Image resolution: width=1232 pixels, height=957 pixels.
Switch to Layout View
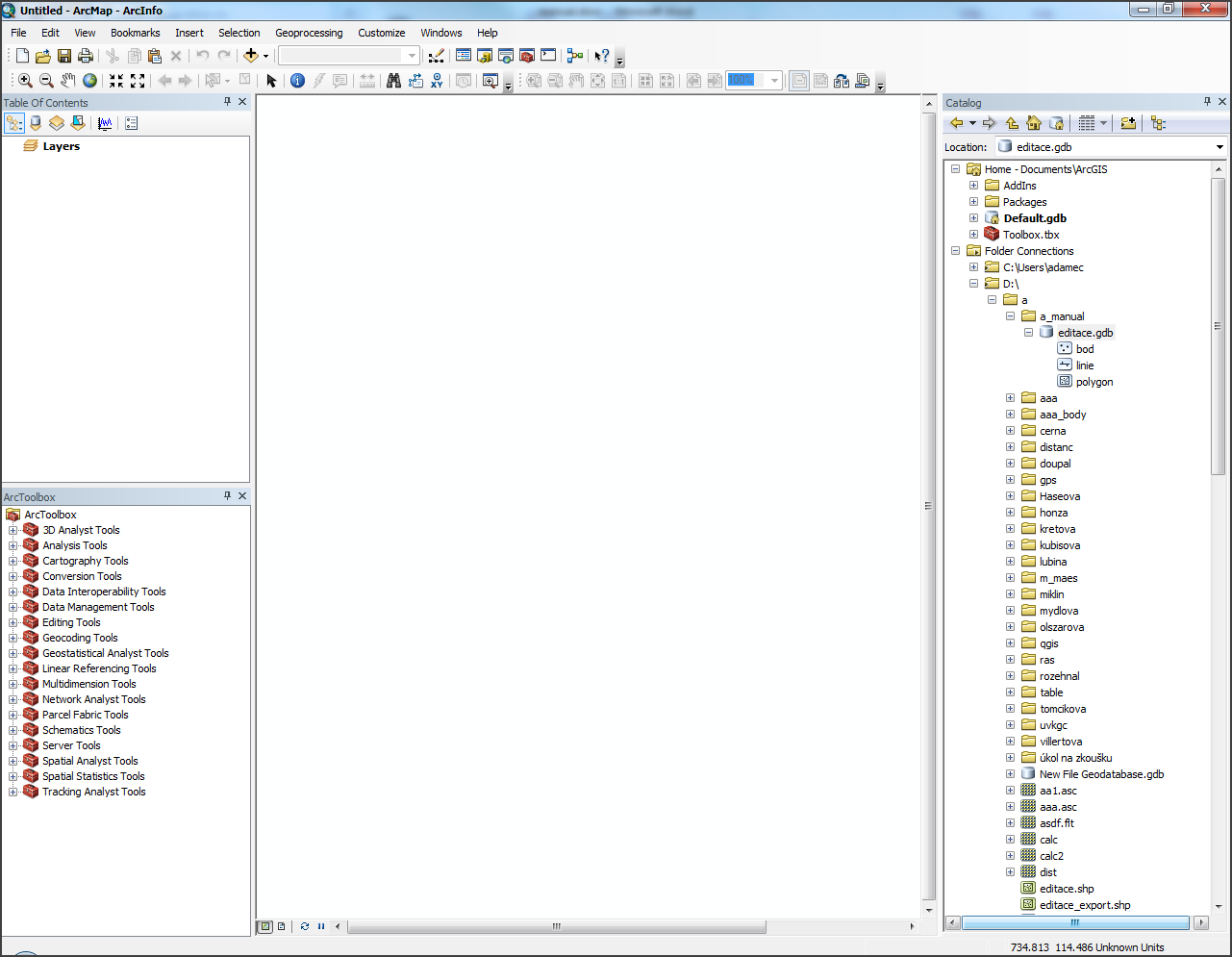282,926
